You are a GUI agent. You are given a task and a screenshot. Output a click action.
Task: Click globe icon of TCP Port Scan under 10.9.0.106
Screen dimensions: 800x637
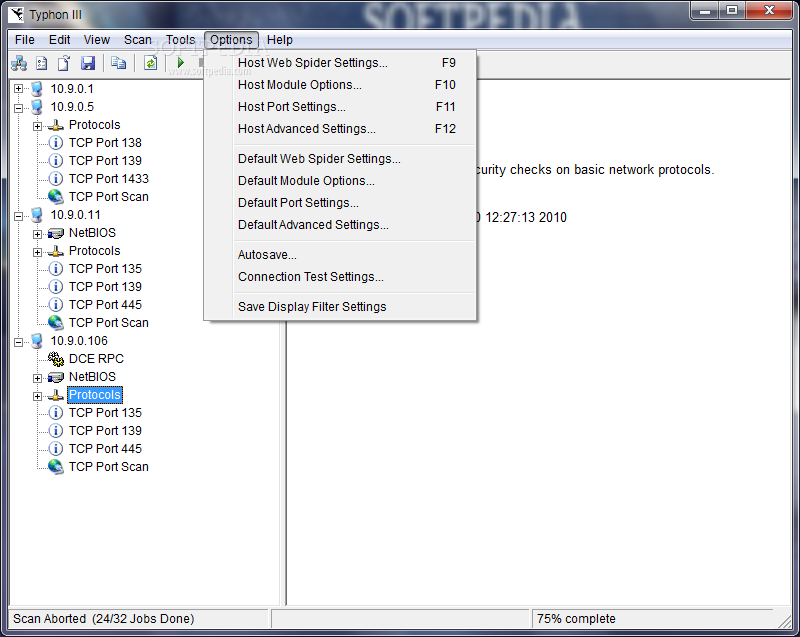point(56,467)
